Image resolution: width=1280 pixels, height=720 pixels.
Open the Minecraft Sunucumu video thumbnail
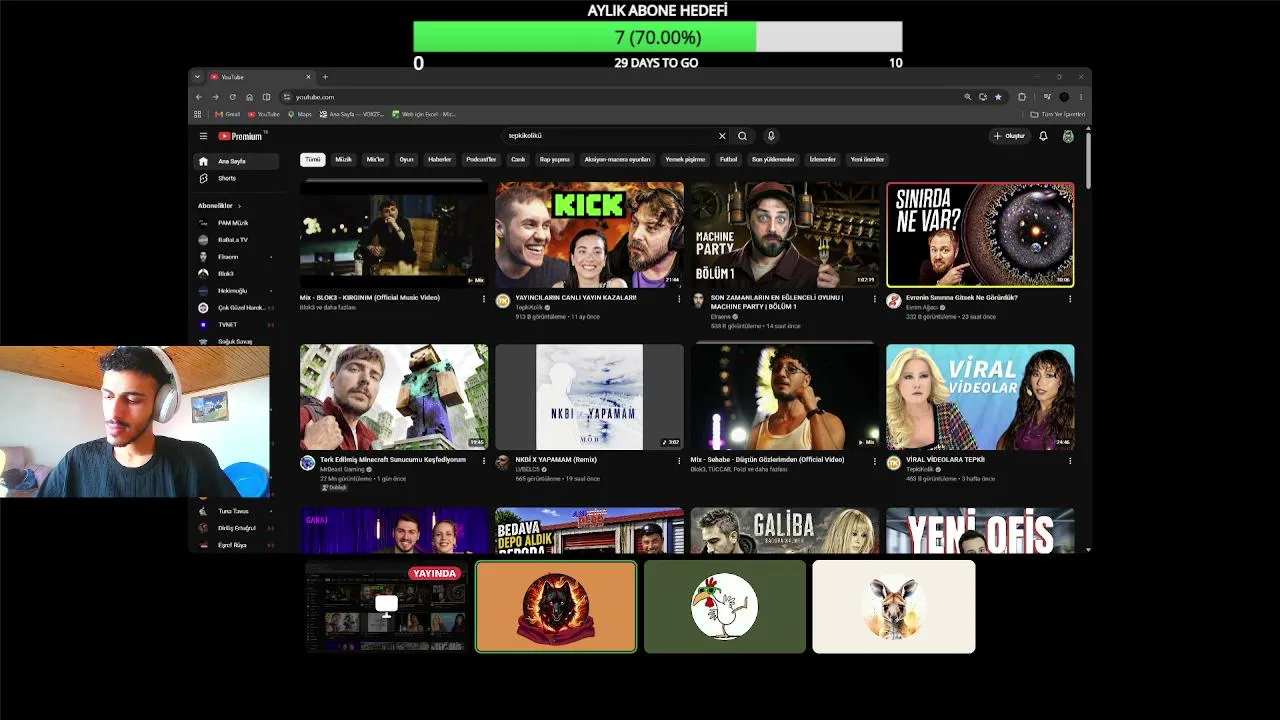pyautogui.click(x=394, y=397)
